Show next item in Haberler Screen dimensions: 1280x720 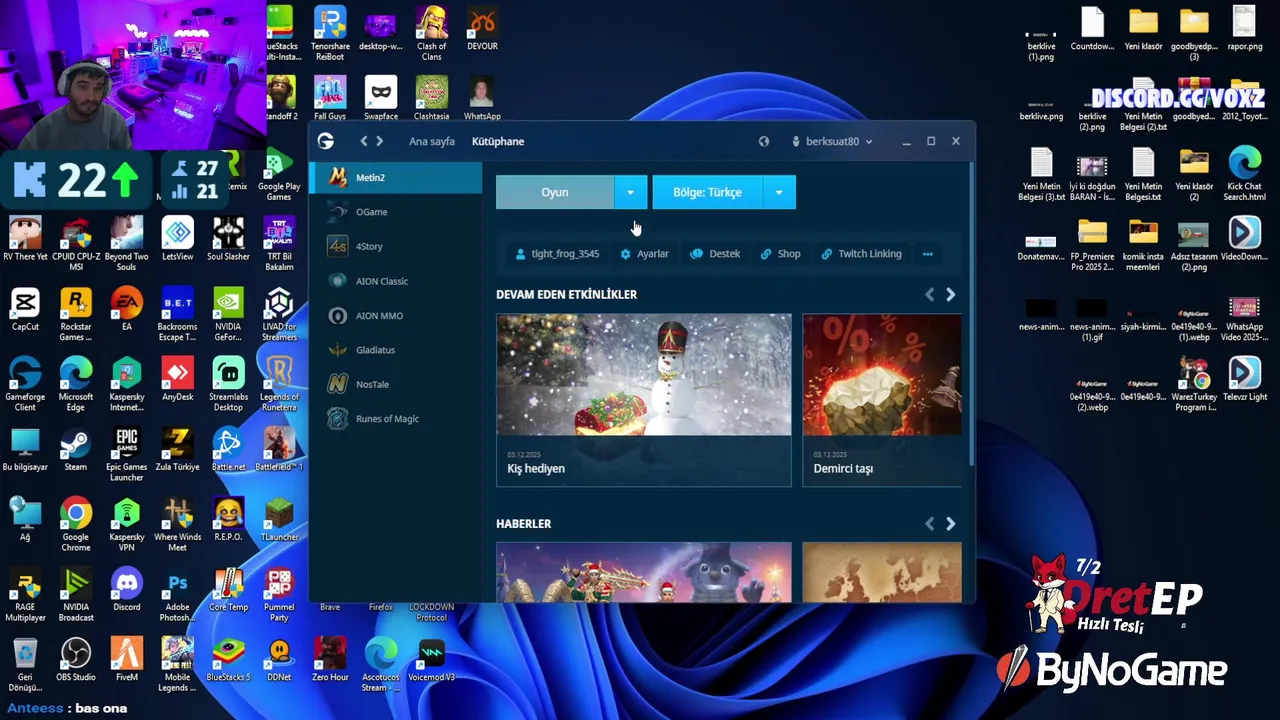[950, 523]
